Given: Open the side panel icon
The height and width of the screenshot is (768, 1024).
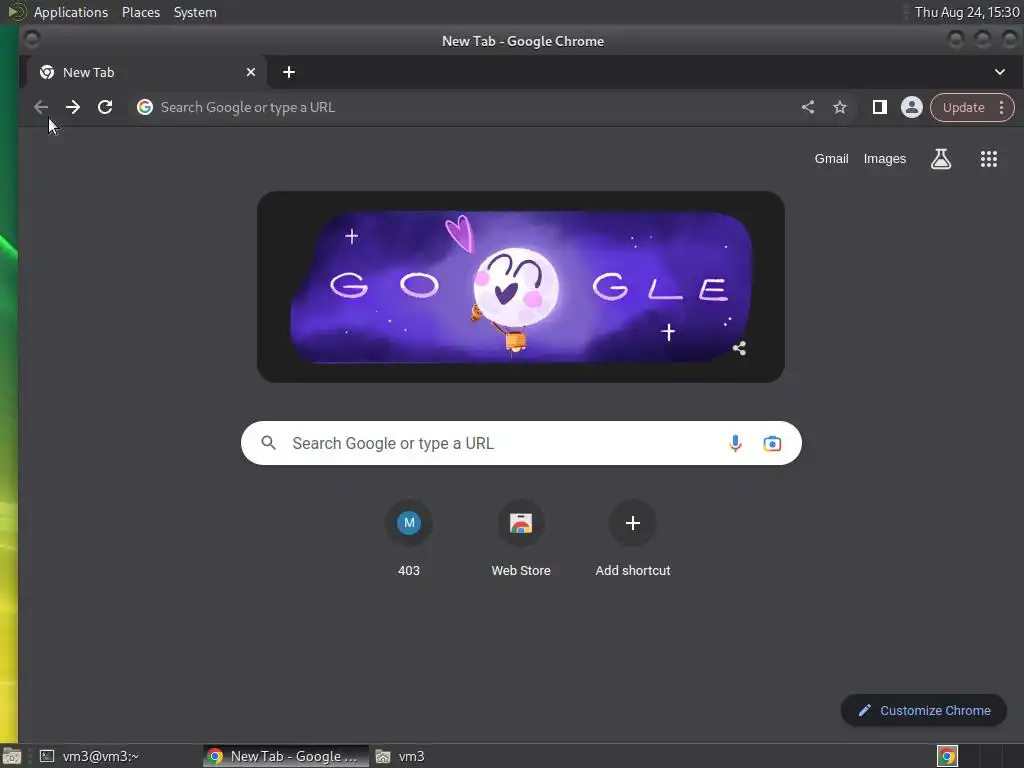Looking at the screenshot, I should click(880, 107).
